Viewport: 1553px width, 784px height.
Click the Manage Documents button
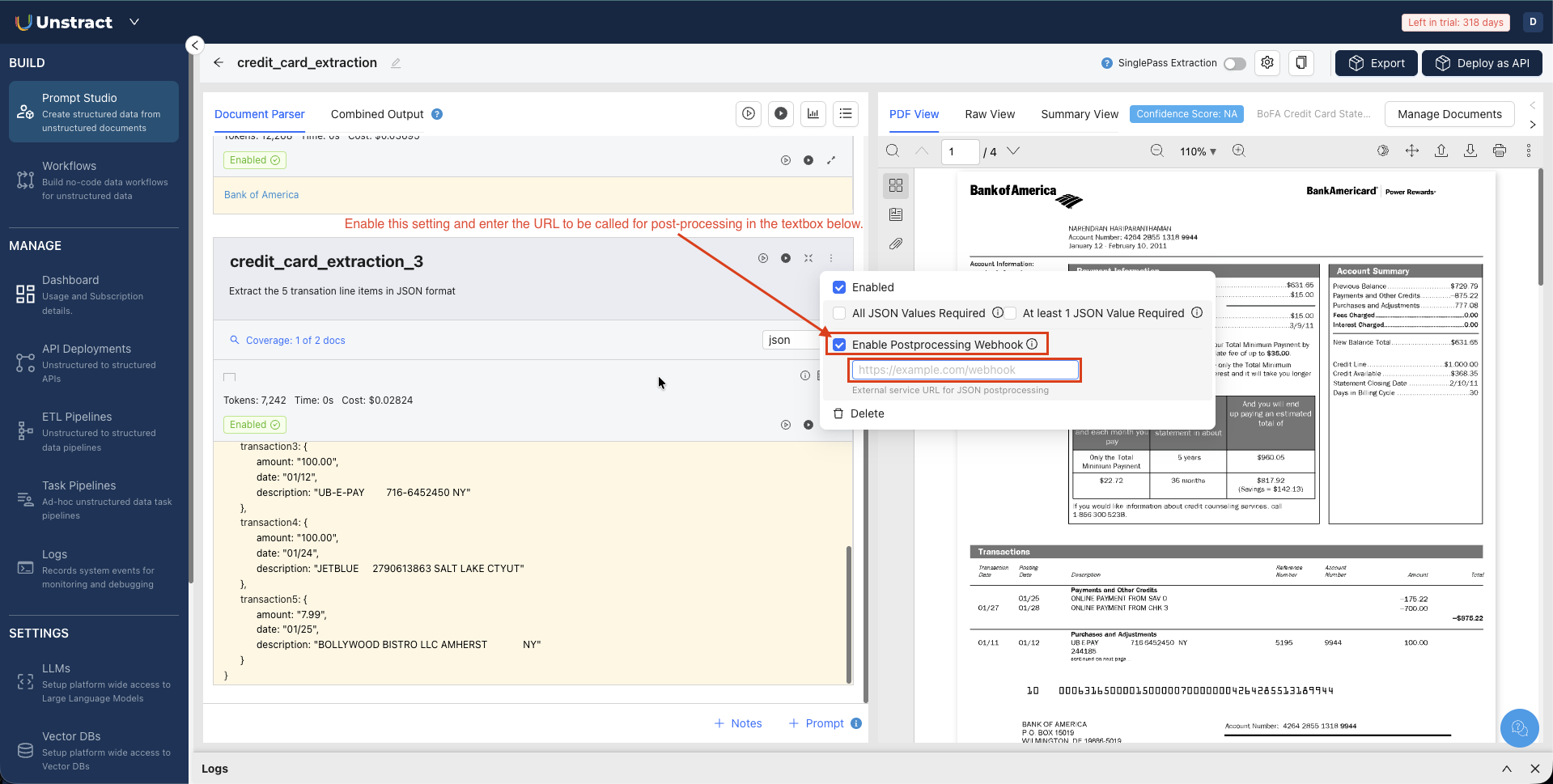click(1449, 114)
